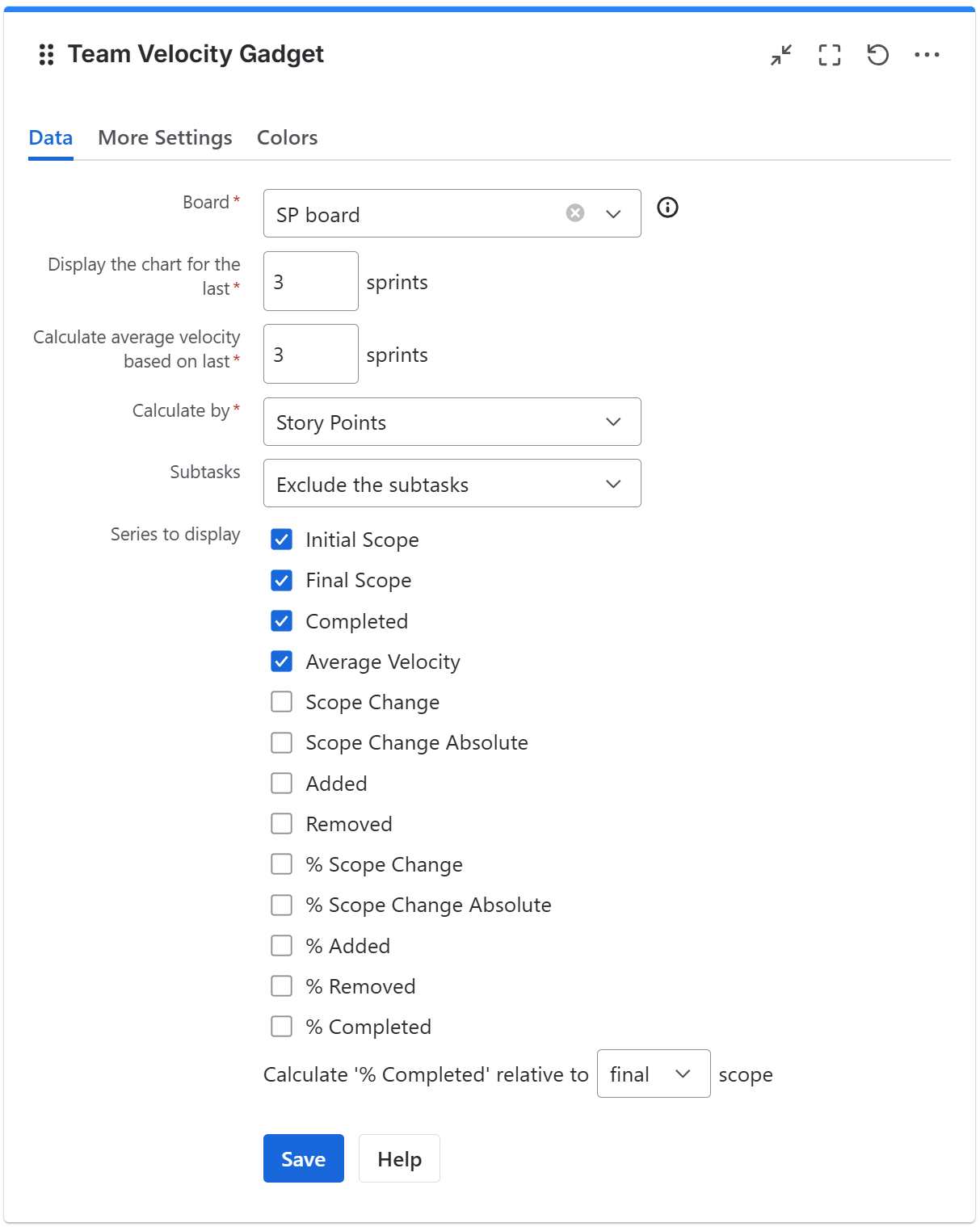Viewport: 980px width, 1227px height.
Task: Click the Help button
Action: (x=399, y=1158)
